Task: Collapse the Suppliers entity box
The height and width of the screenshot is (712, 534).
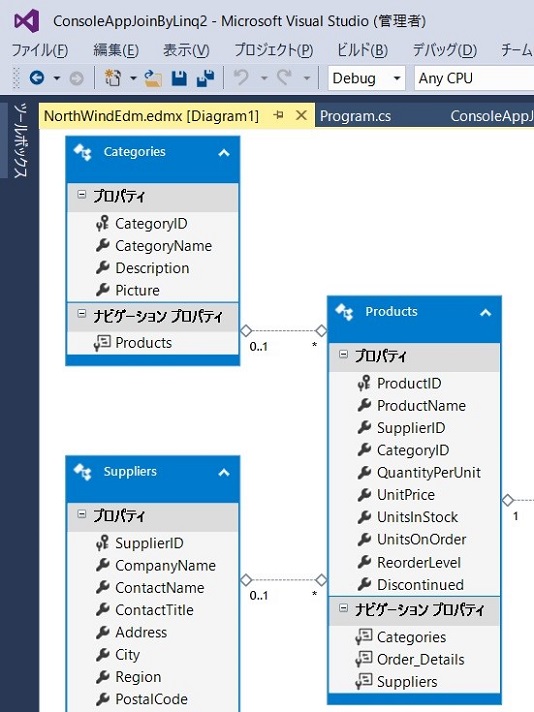Action: [x=224, y=473]
